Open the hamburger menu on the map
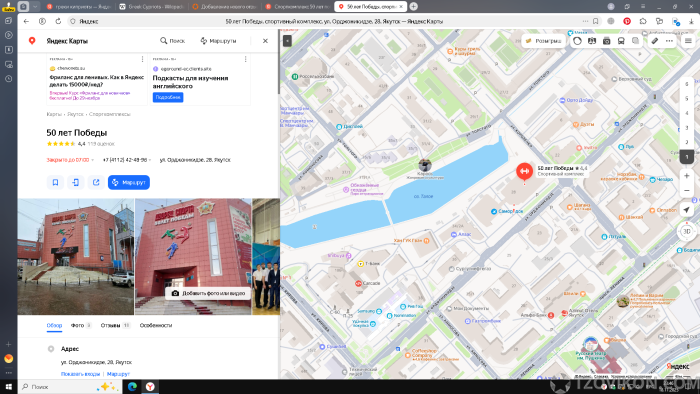The image size is (700, 394). [x=688, y=41]
